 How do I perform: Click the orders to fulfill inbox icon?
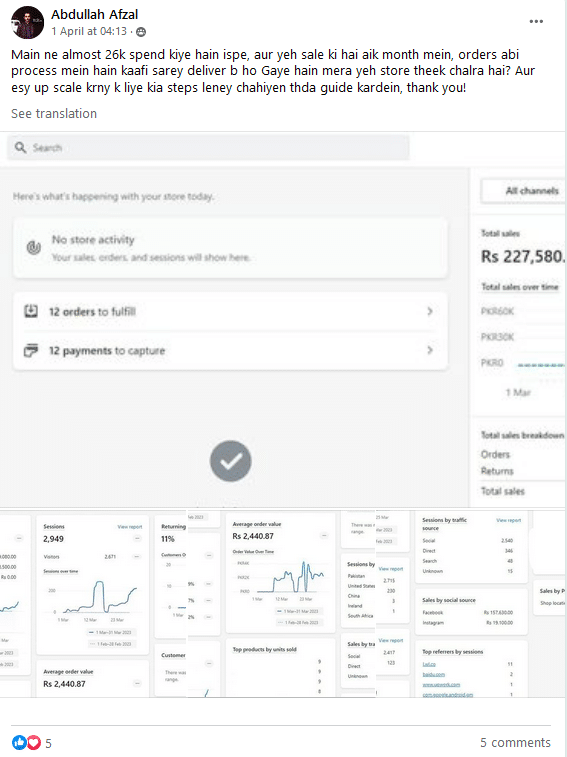click(x=31, y=311)
